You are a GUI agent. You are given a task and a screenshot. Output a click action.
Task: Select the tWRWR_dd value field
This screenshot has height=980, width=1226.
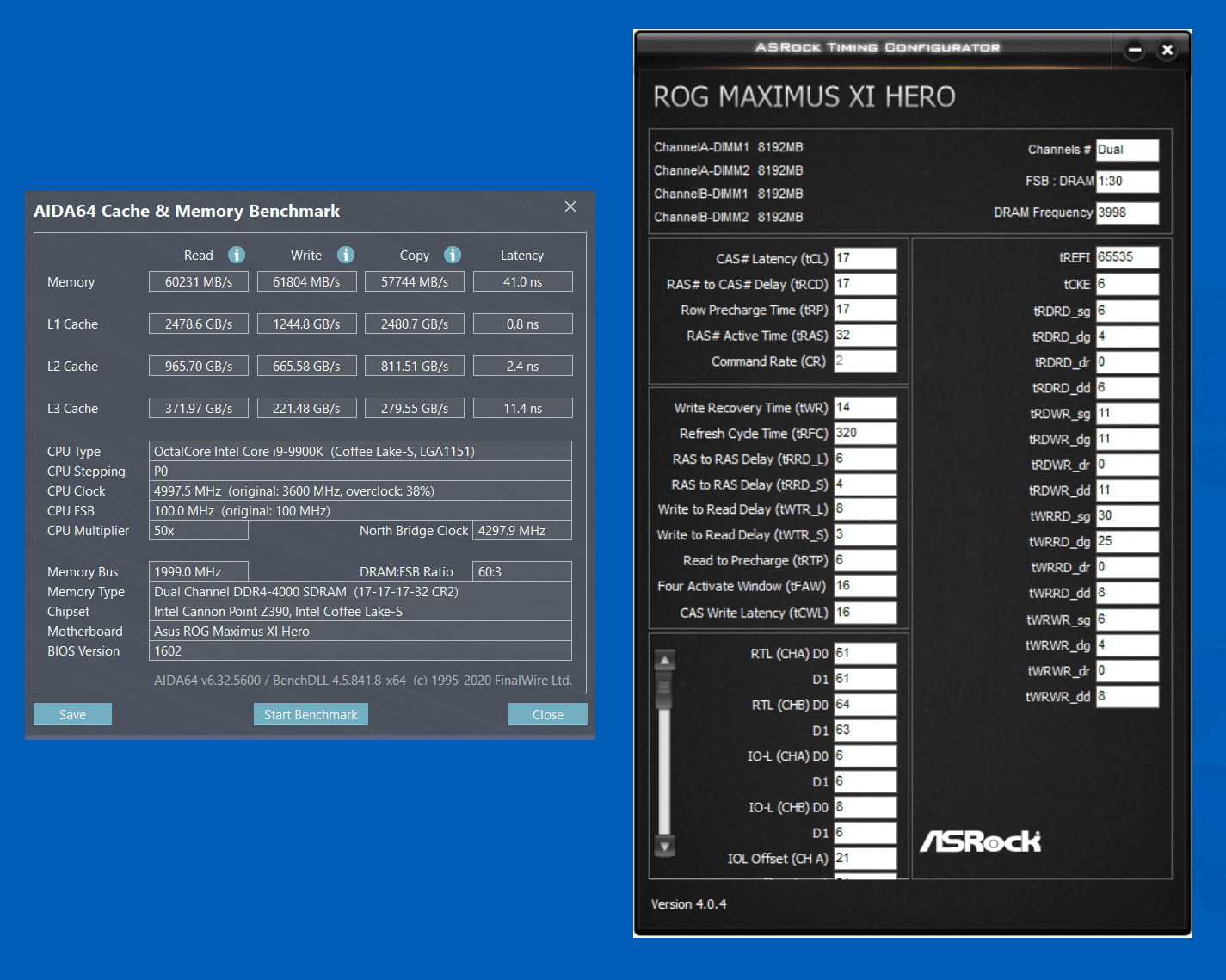point(1127,696)
